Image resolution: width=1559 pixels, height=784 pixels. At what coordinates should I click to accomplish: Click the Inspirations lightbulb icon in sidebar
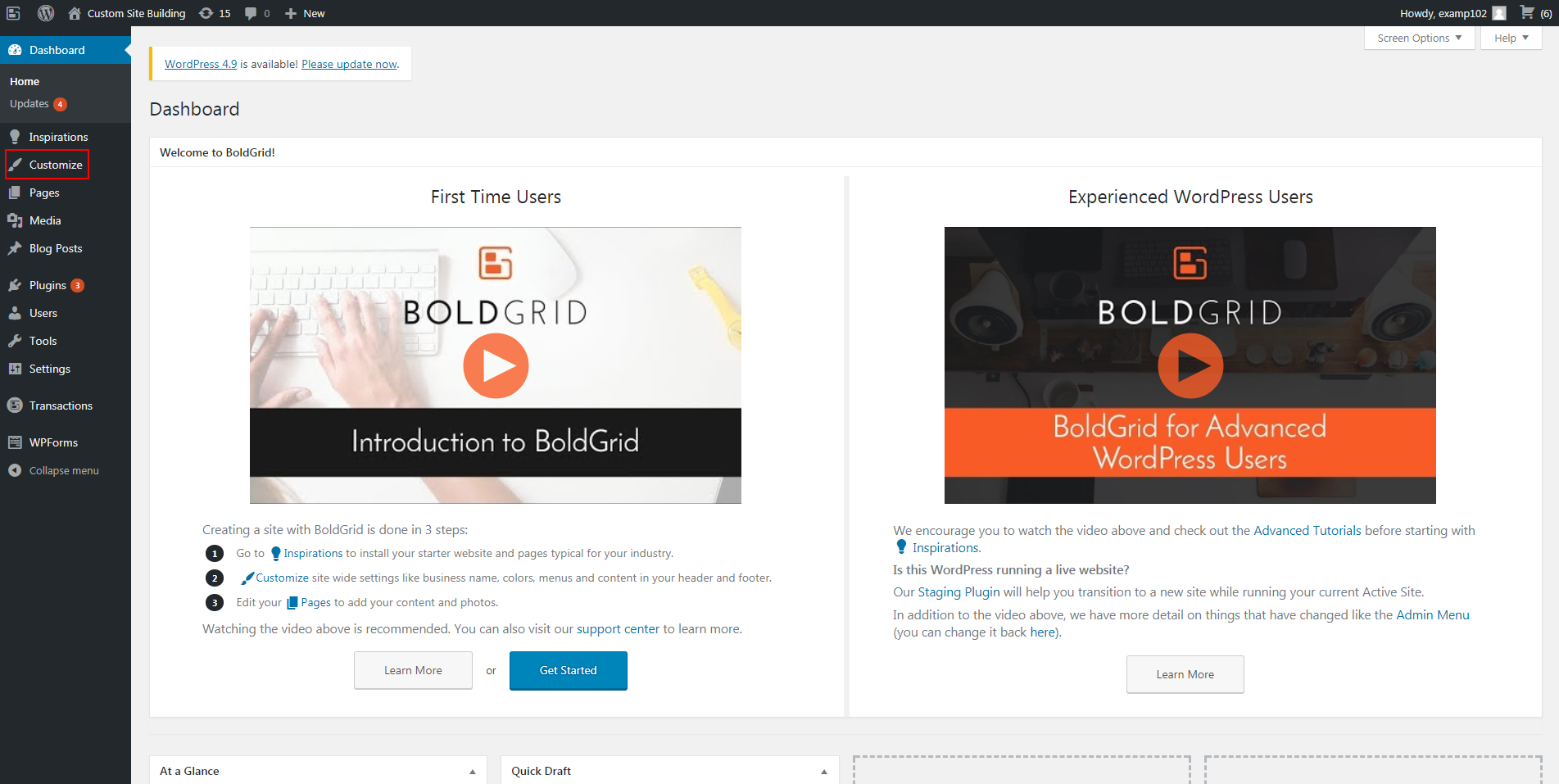[15, 137]
